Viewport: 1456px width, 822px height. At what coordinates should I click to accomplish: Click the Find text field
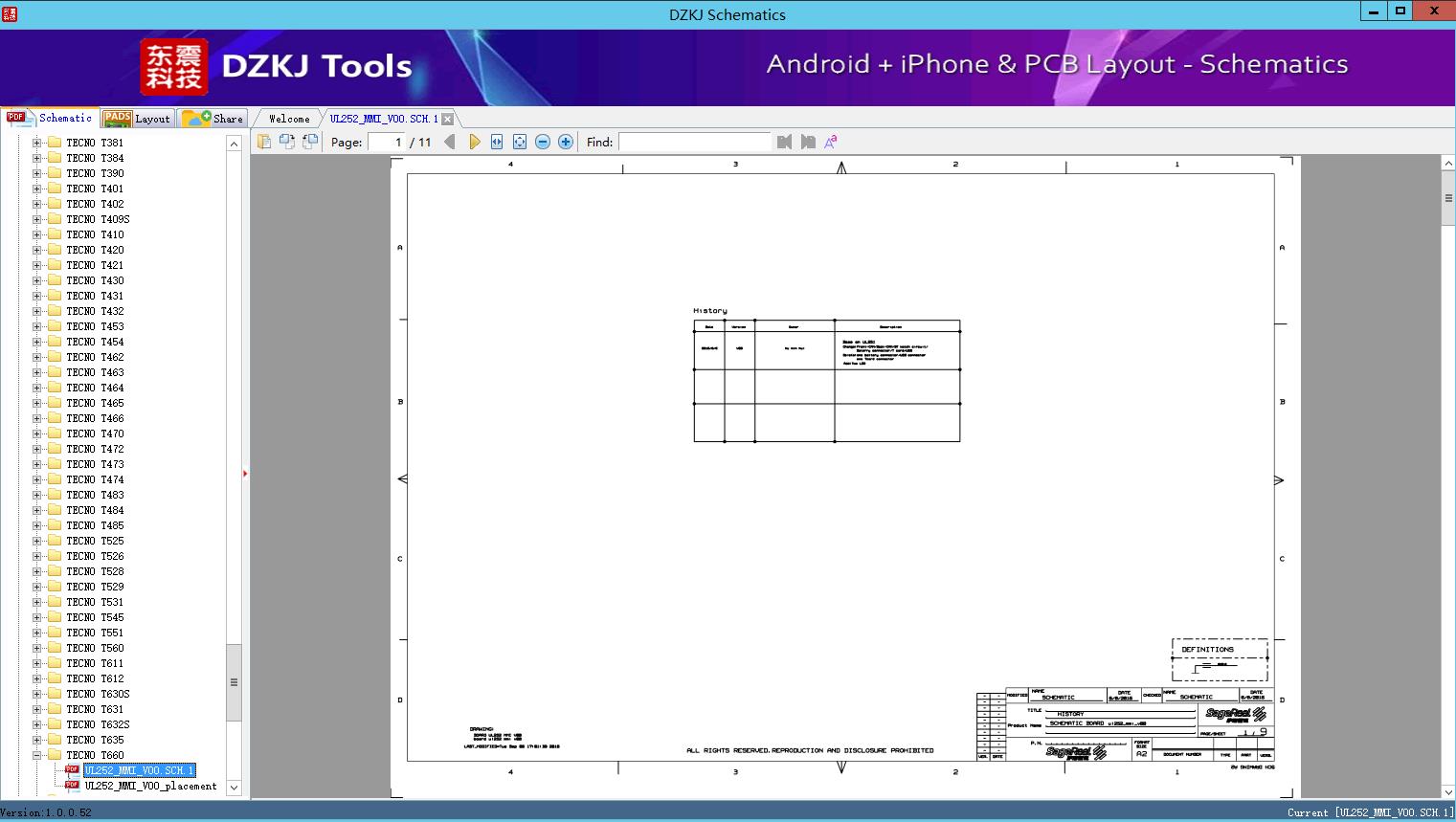[x=694, y=142]
